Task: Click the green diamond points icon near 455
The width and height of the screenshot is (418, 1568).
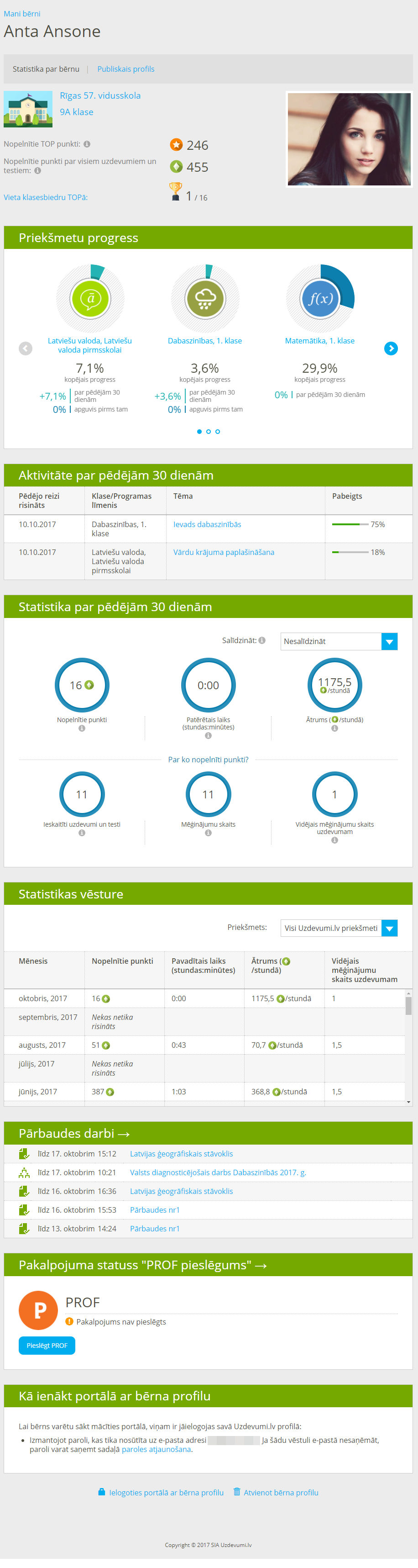Action: coord(177,167)
